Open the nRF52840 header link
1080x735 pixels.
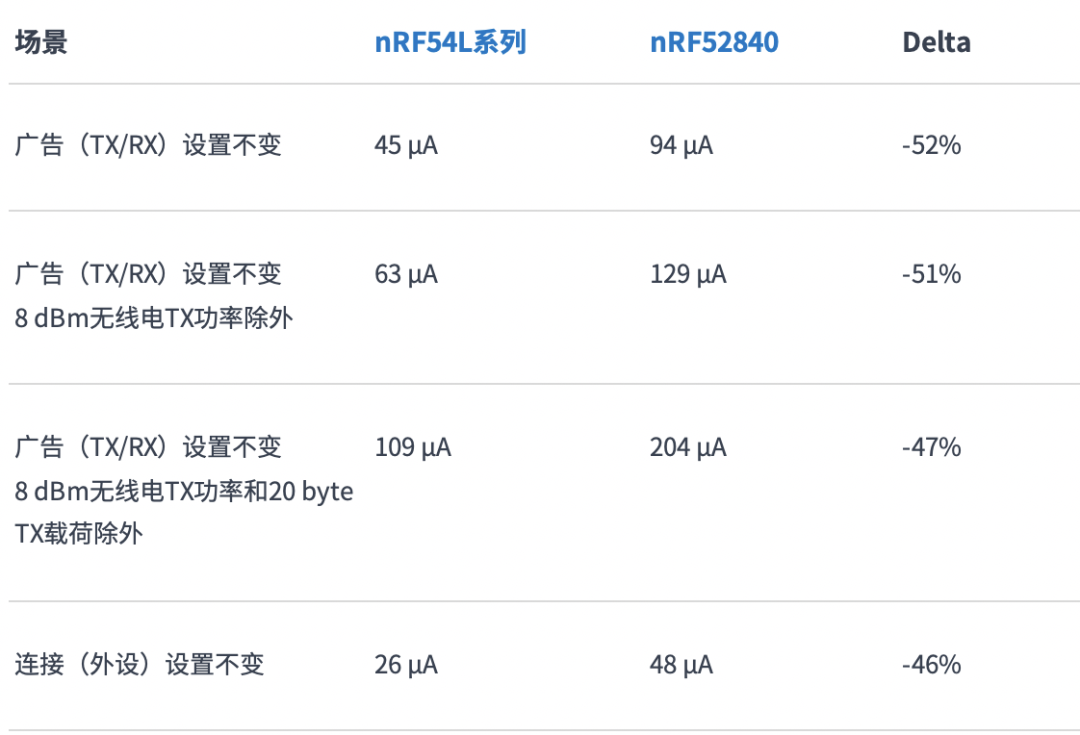pyautogui.click(x=714, y=43)
